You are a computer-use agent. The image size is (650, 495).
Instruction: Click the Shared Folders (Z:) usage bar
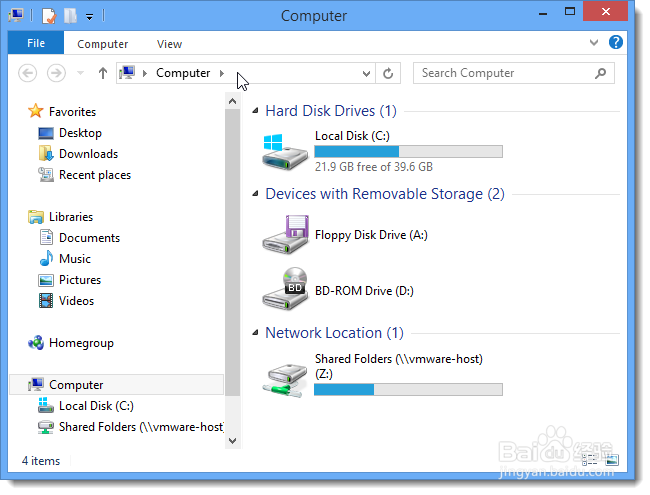408,390
